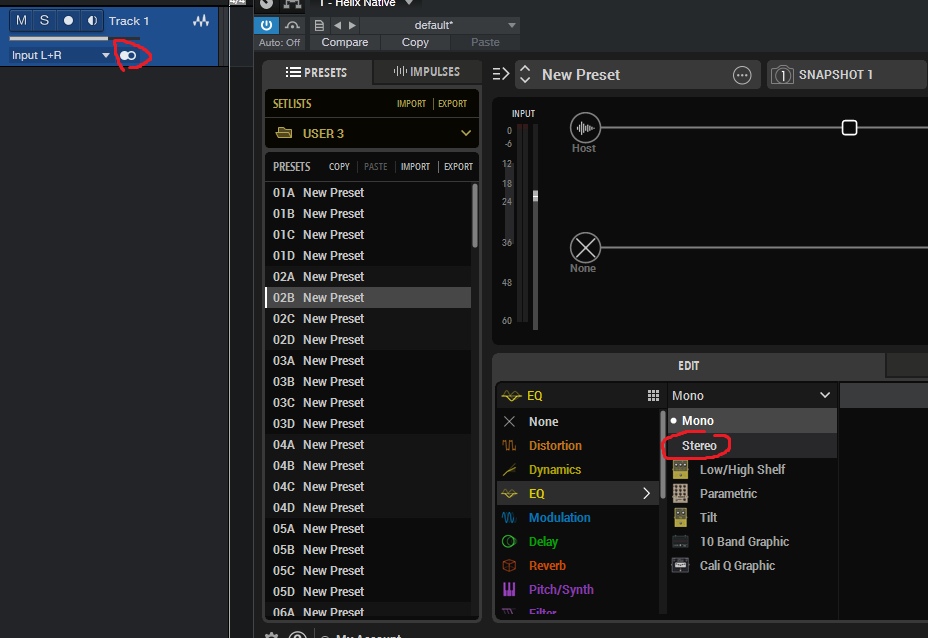Screen dimensions: 928x638
Task: Switch to the IMPULSES tab
Action: tap(427, 72)
